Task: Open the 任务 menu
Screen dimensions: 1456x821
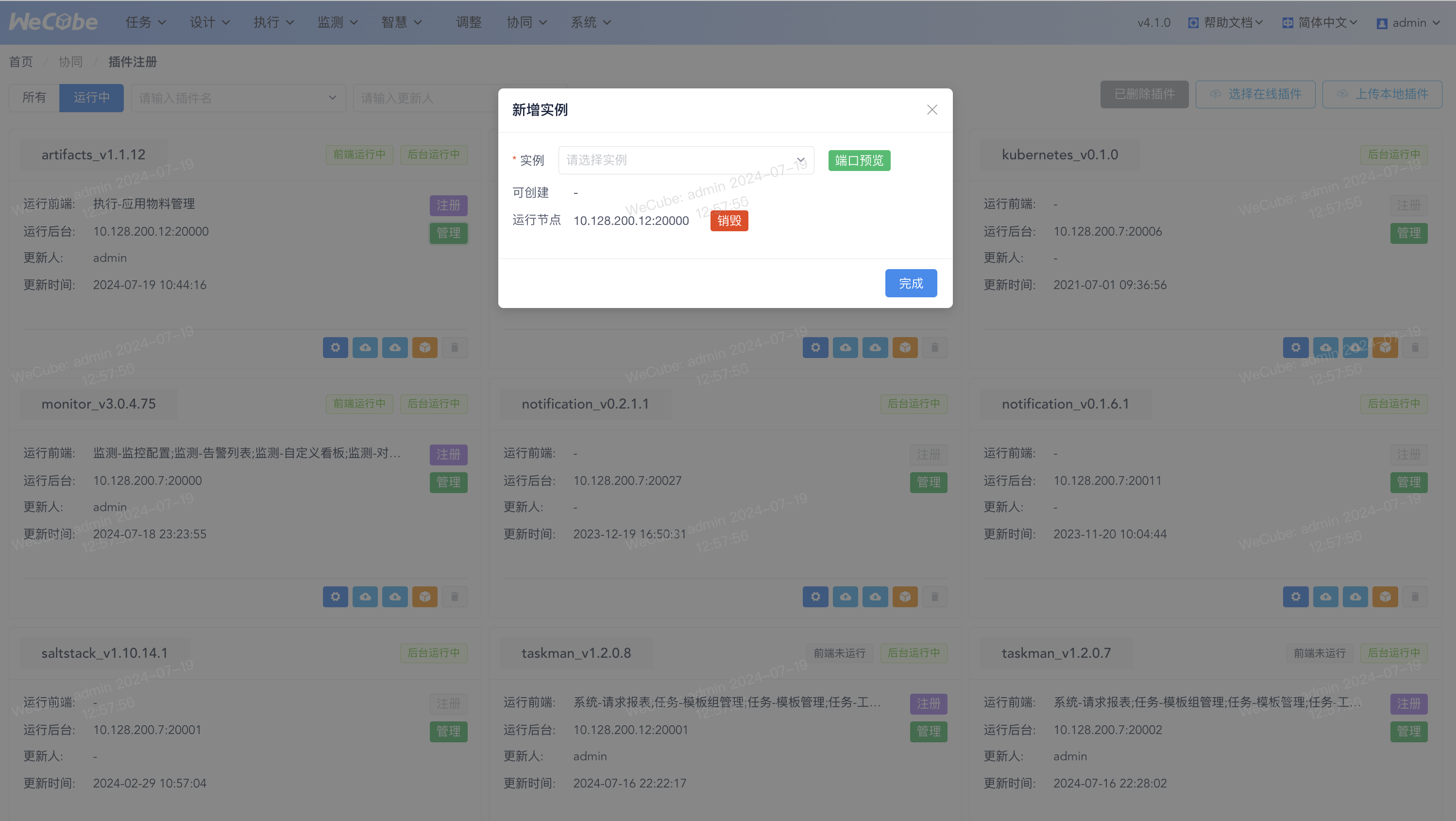Action: tap(145, 23)
